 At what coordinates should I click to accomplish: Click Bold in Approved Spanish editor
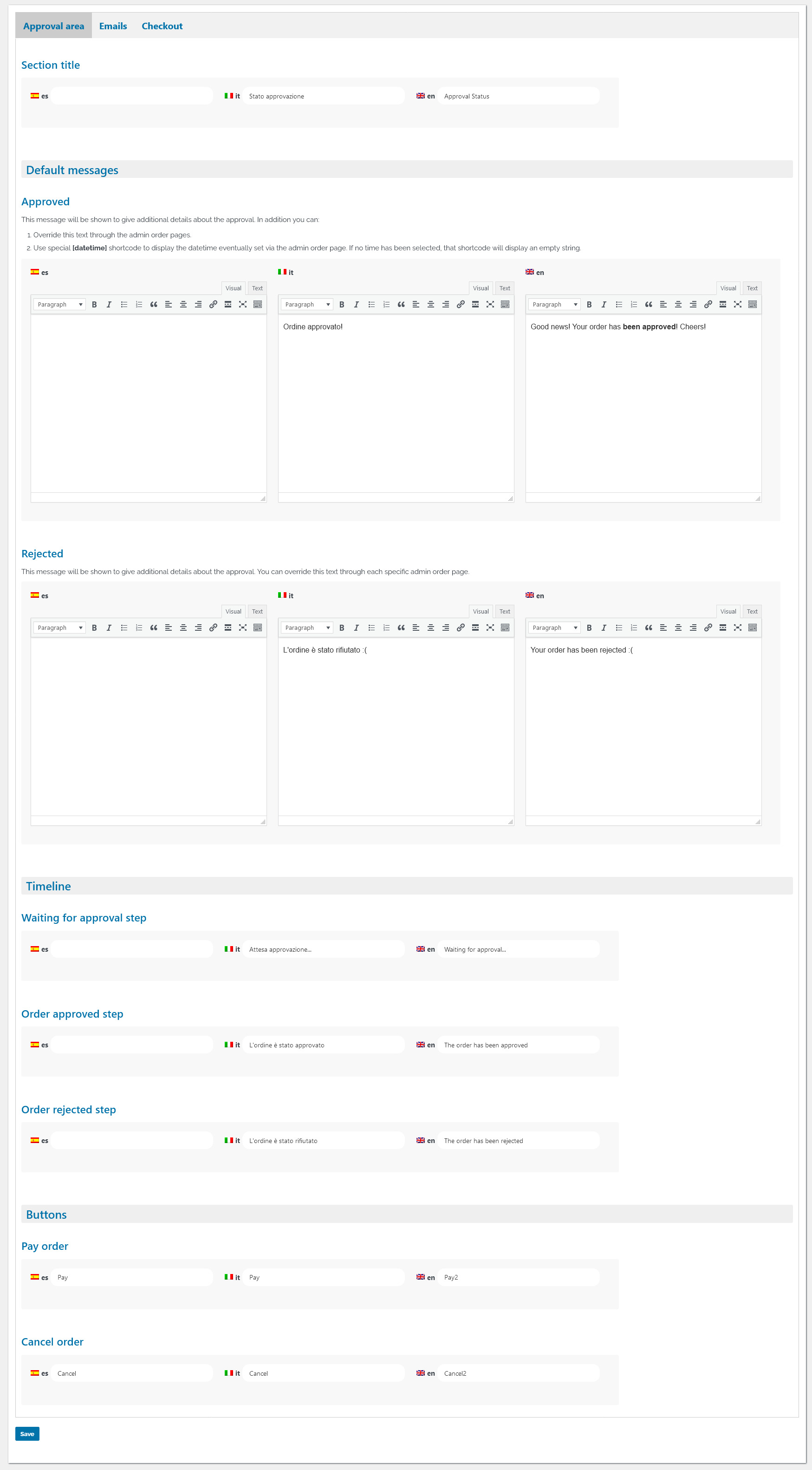(x=94, y=305)
